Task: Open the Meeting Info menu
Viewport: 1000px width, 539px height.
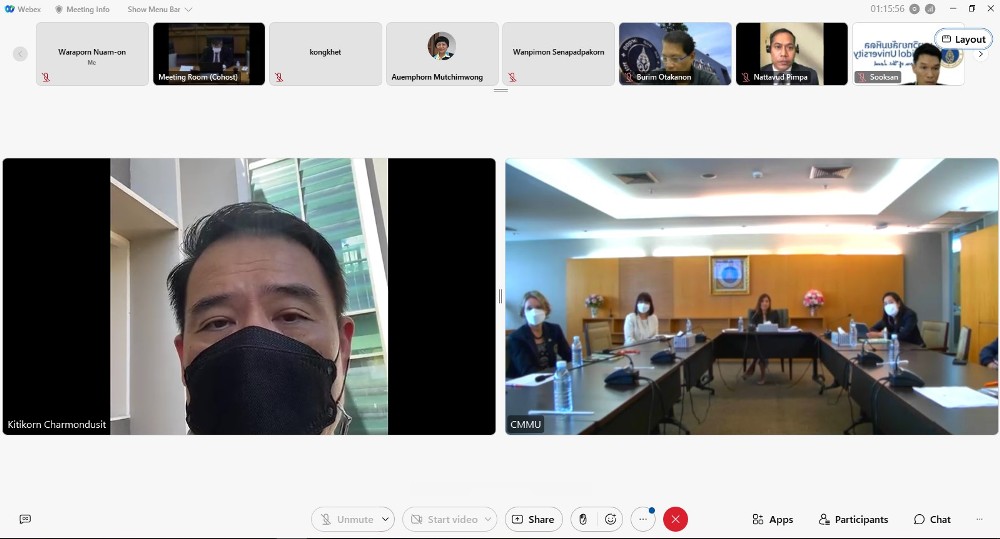Action: pyautogui.click(x=82, y=9)
